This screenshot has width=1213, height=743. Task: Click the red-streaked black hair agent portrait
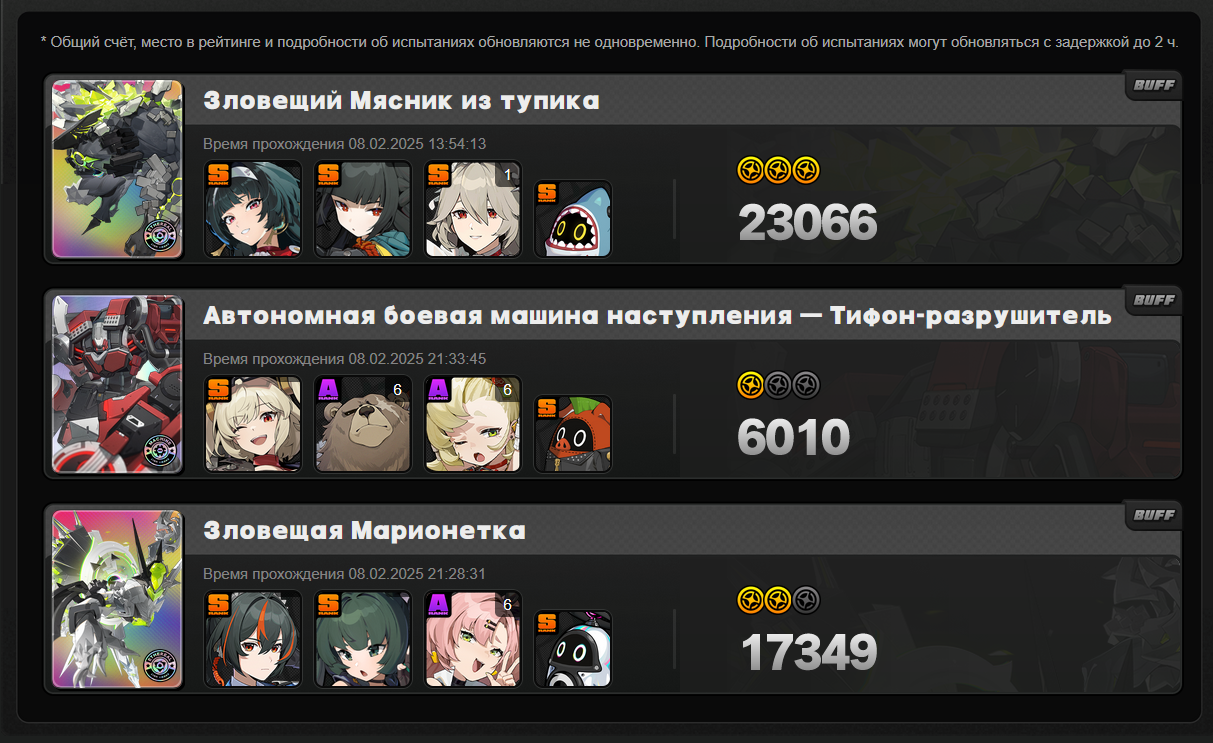tap(253, 639)
